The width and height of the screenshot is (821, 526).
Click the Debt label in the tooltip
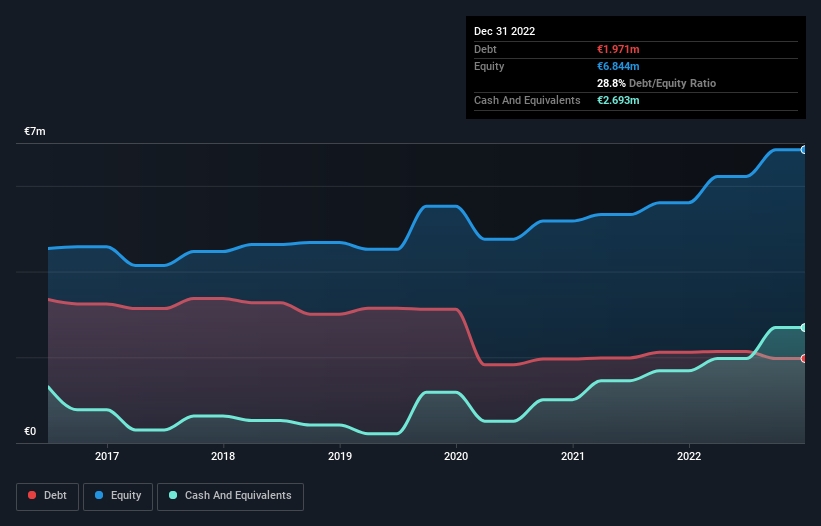485,49
